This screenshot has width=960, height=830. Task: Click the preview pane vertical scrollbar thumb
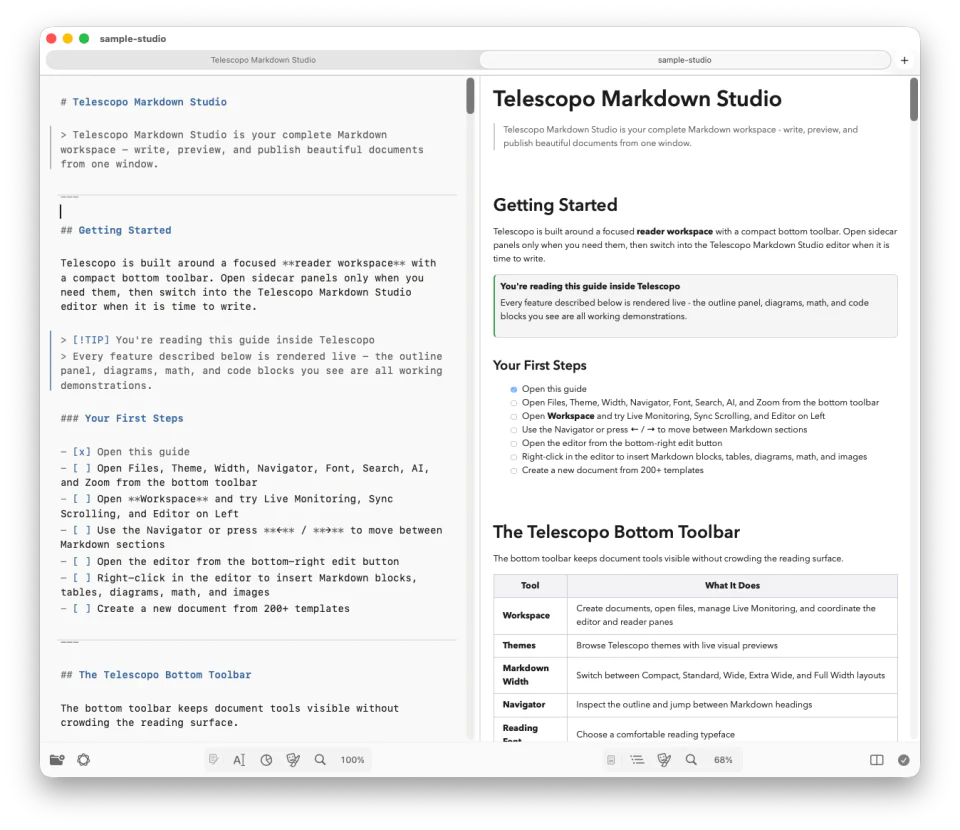click(x=913, y=99)
